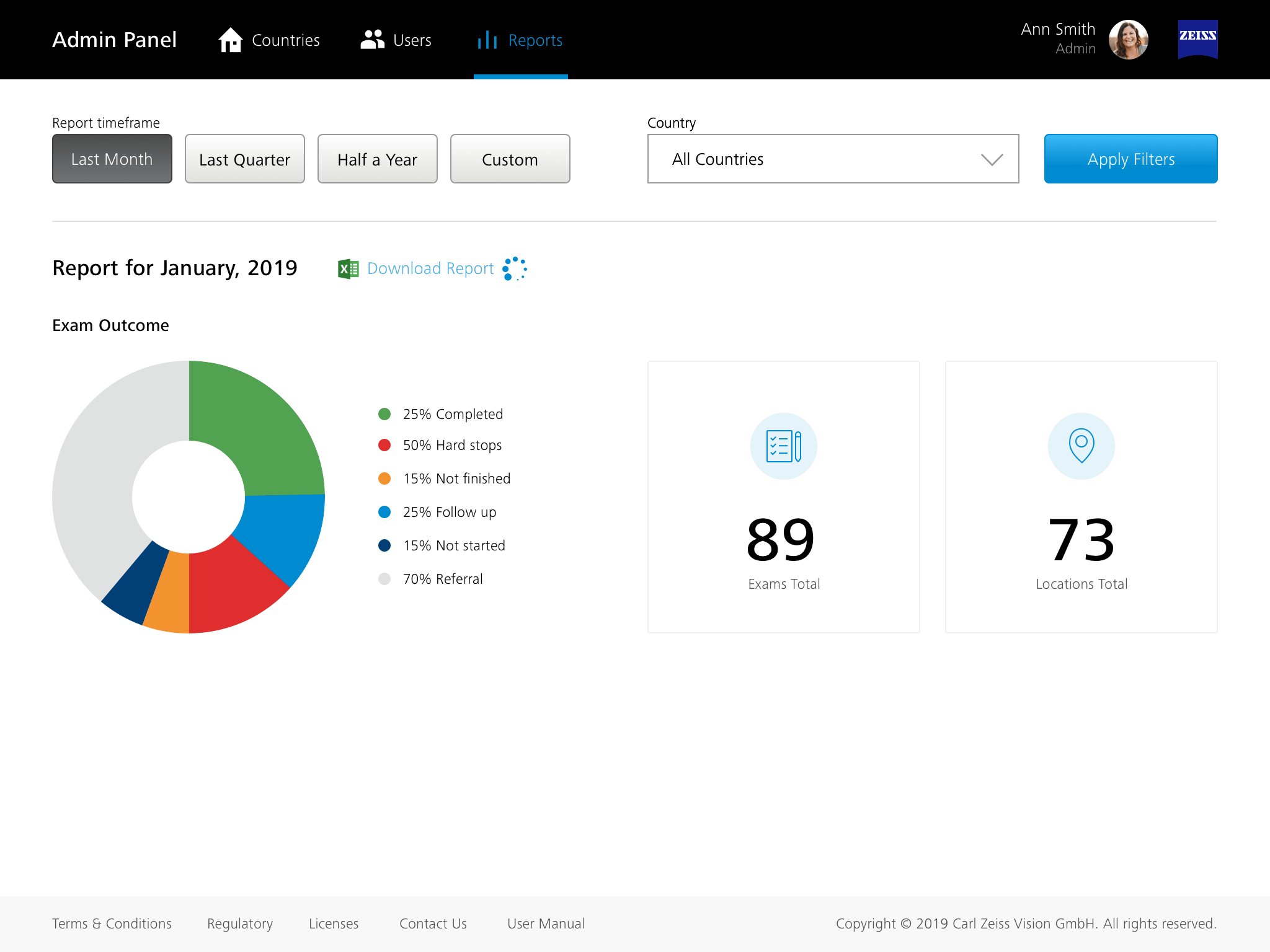The height and width of the screenshot is (952, 1270).
Task: Click Ann Smith's profile avatar
Action: [x=1128, y=40]
